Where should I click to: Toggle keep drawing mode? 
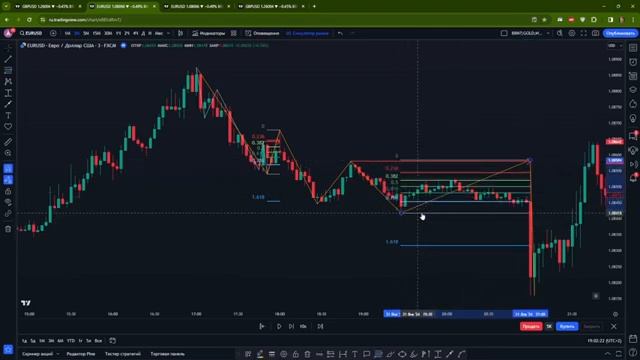click(8, 180)
